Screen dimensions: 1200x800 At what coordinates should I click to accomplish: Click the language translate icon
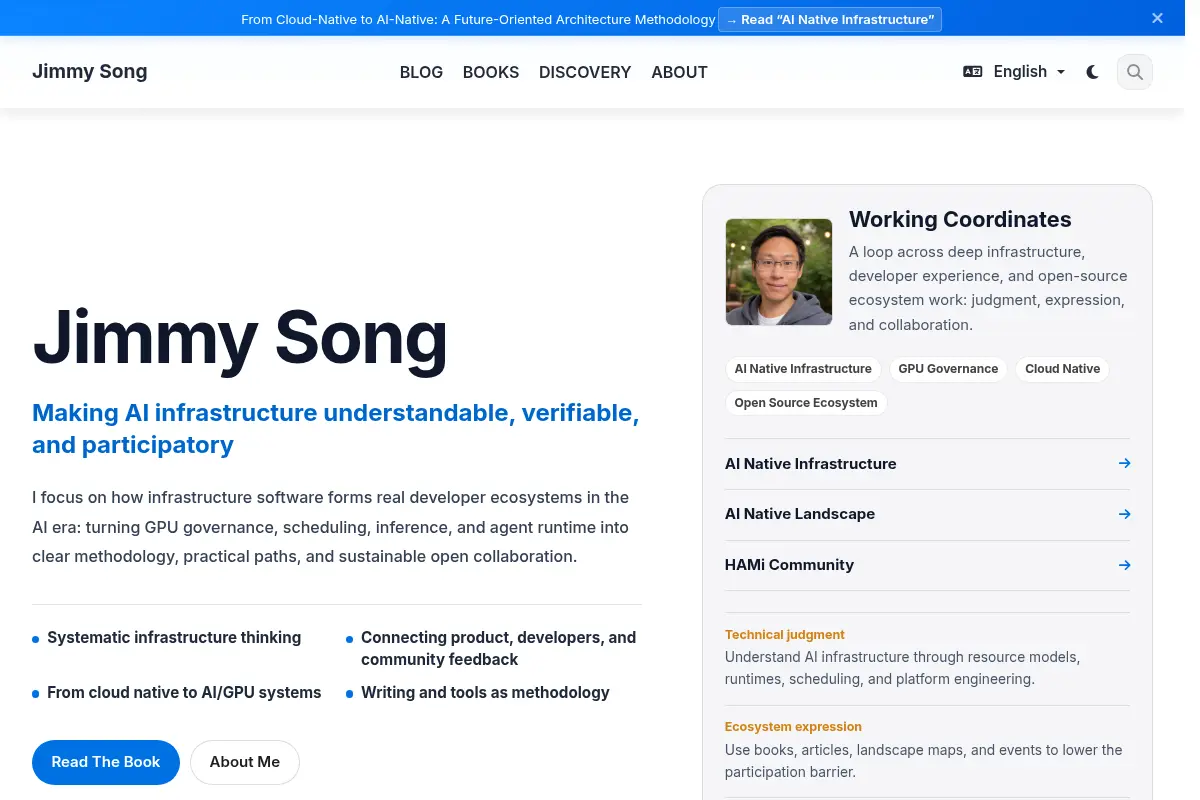[972, 72]
